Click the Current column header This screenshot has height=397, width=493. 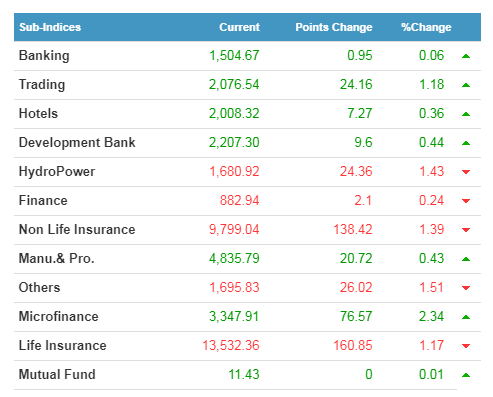[x=239, y=27]
